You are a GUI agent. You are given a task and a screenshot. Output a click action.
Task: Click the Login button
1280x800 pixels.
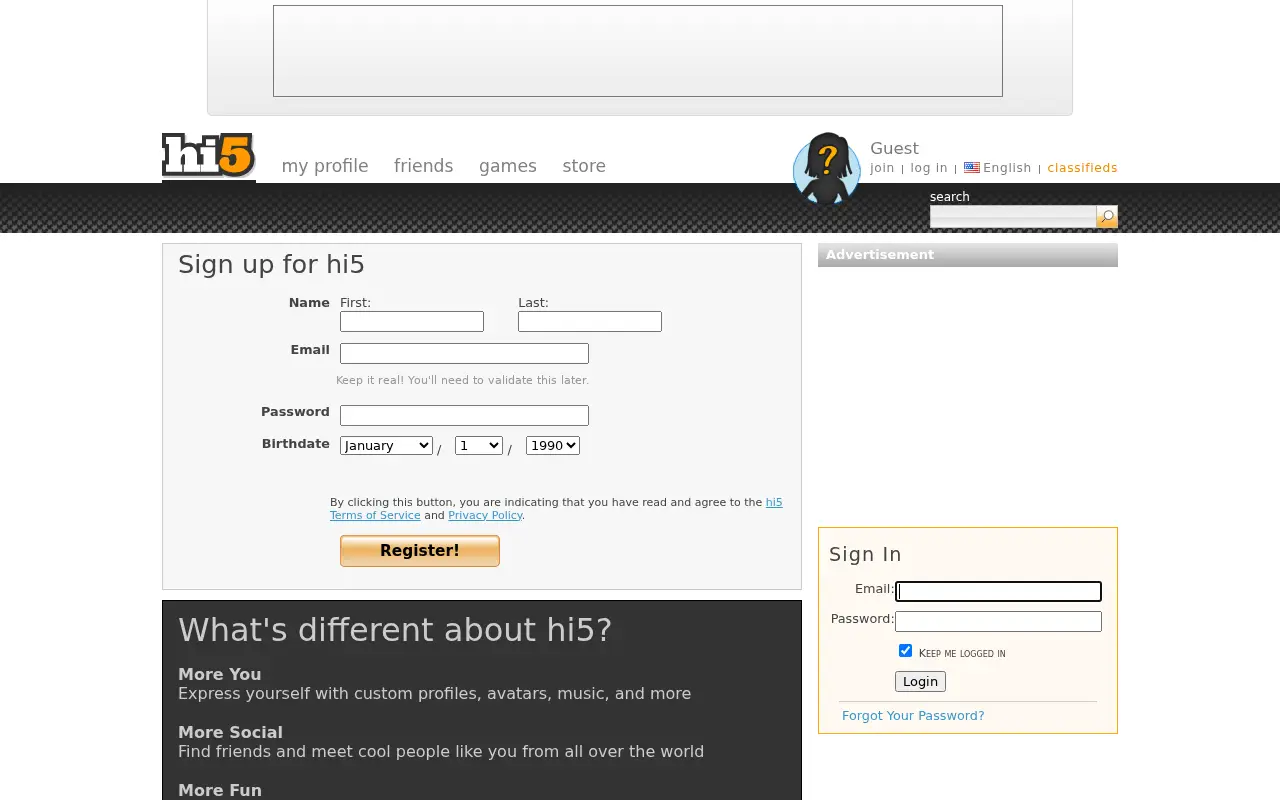(920, 682)
